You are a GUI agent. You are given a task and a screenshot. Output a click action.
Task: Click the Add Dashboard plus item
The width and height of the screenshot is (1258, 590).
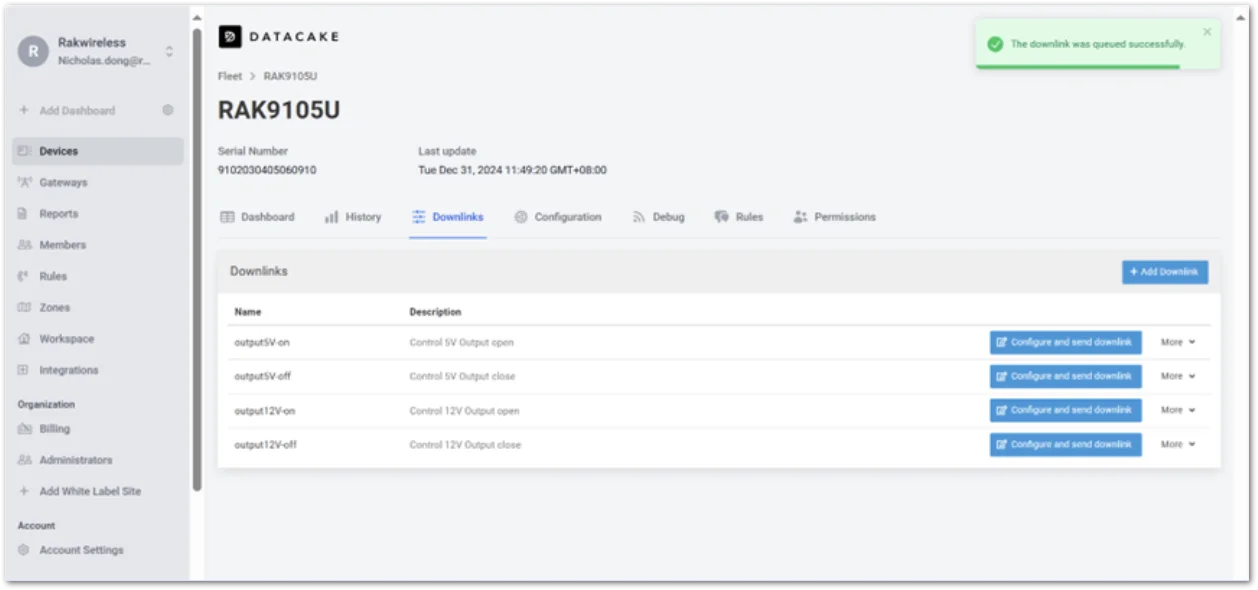tap(67, 111)
